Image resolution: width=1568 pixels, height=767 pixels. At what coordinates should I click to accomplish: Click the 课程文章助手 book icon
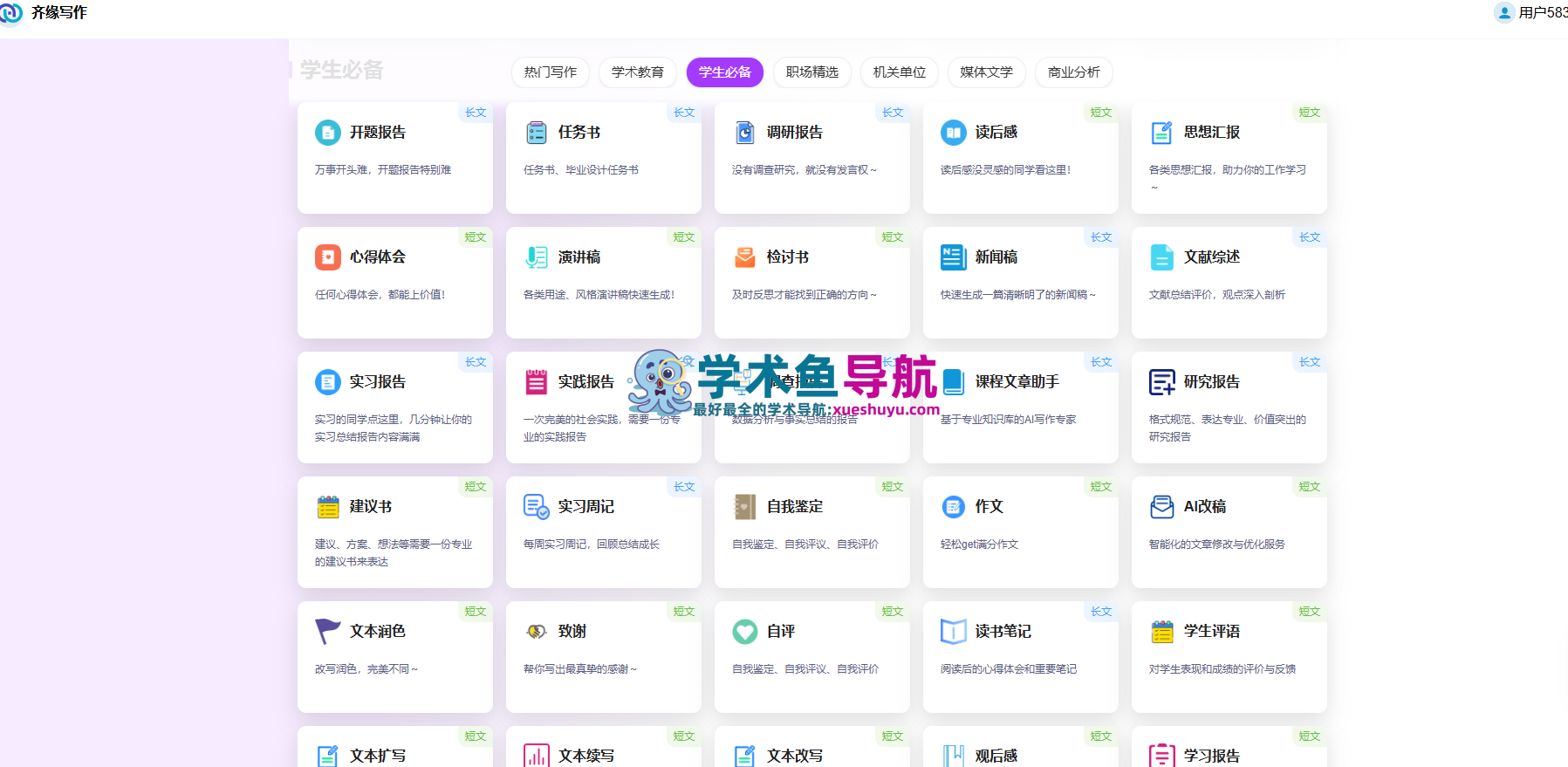[954, 382]
